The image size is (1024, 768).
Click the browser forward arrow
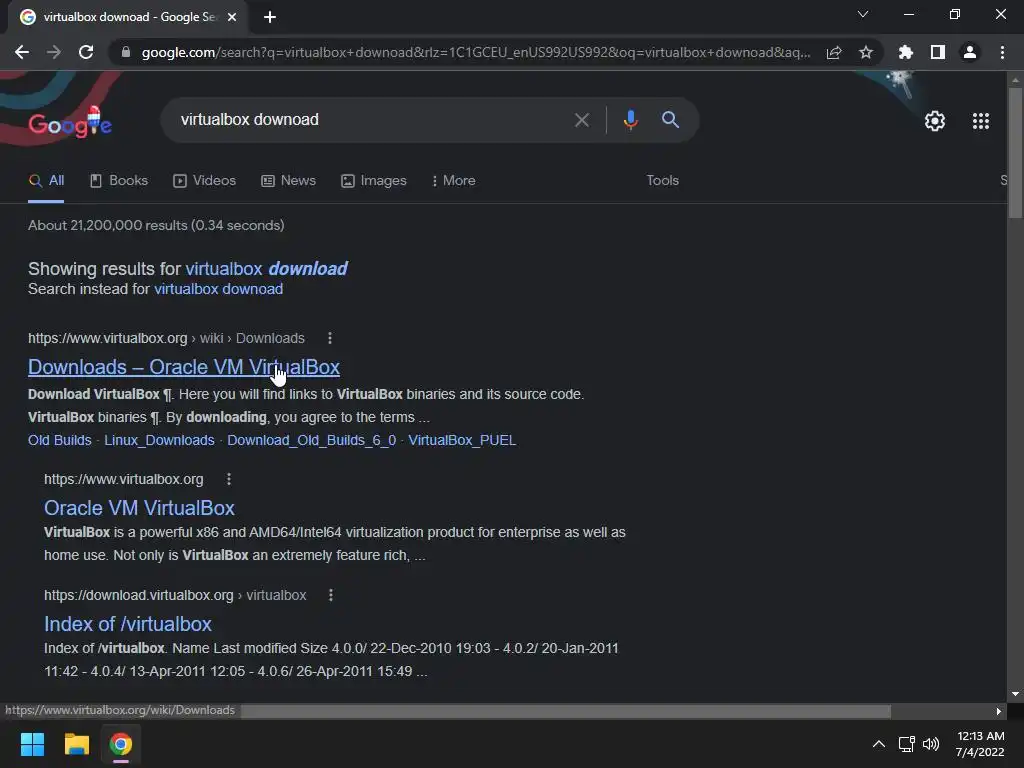coord(54,52)
